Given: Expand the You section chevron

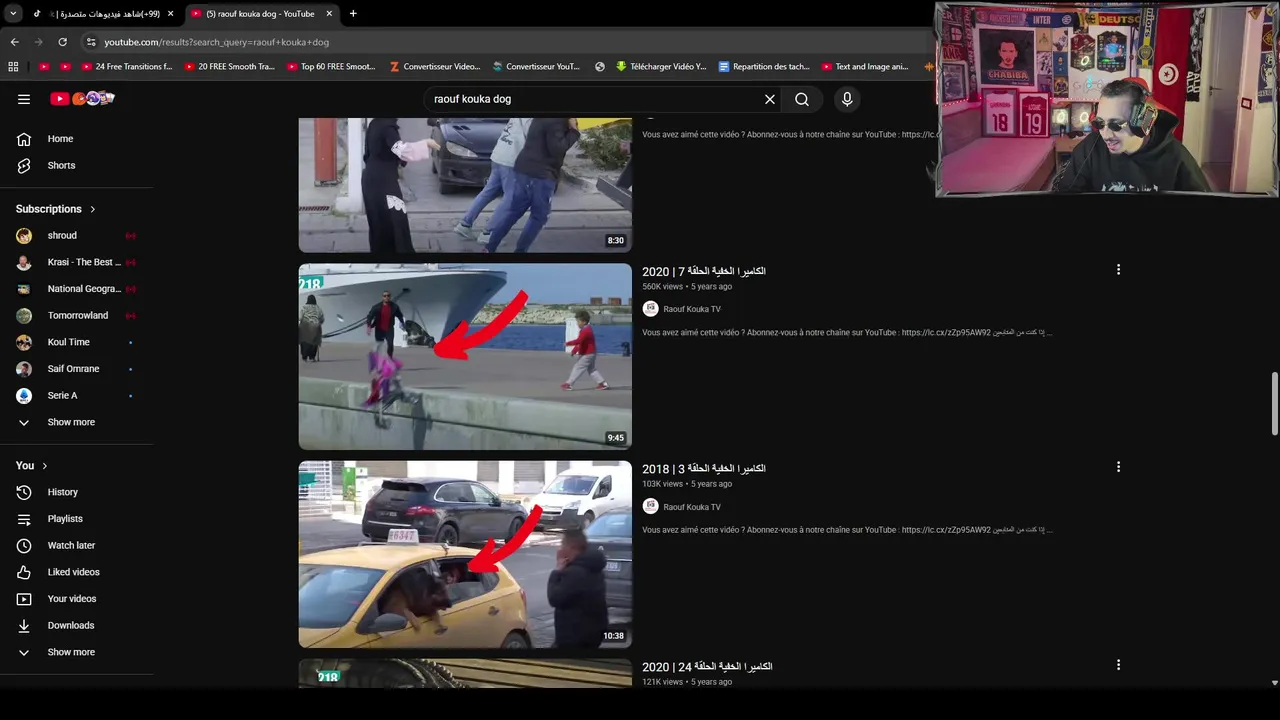Looking at the screenshot, I should (45, 466).
